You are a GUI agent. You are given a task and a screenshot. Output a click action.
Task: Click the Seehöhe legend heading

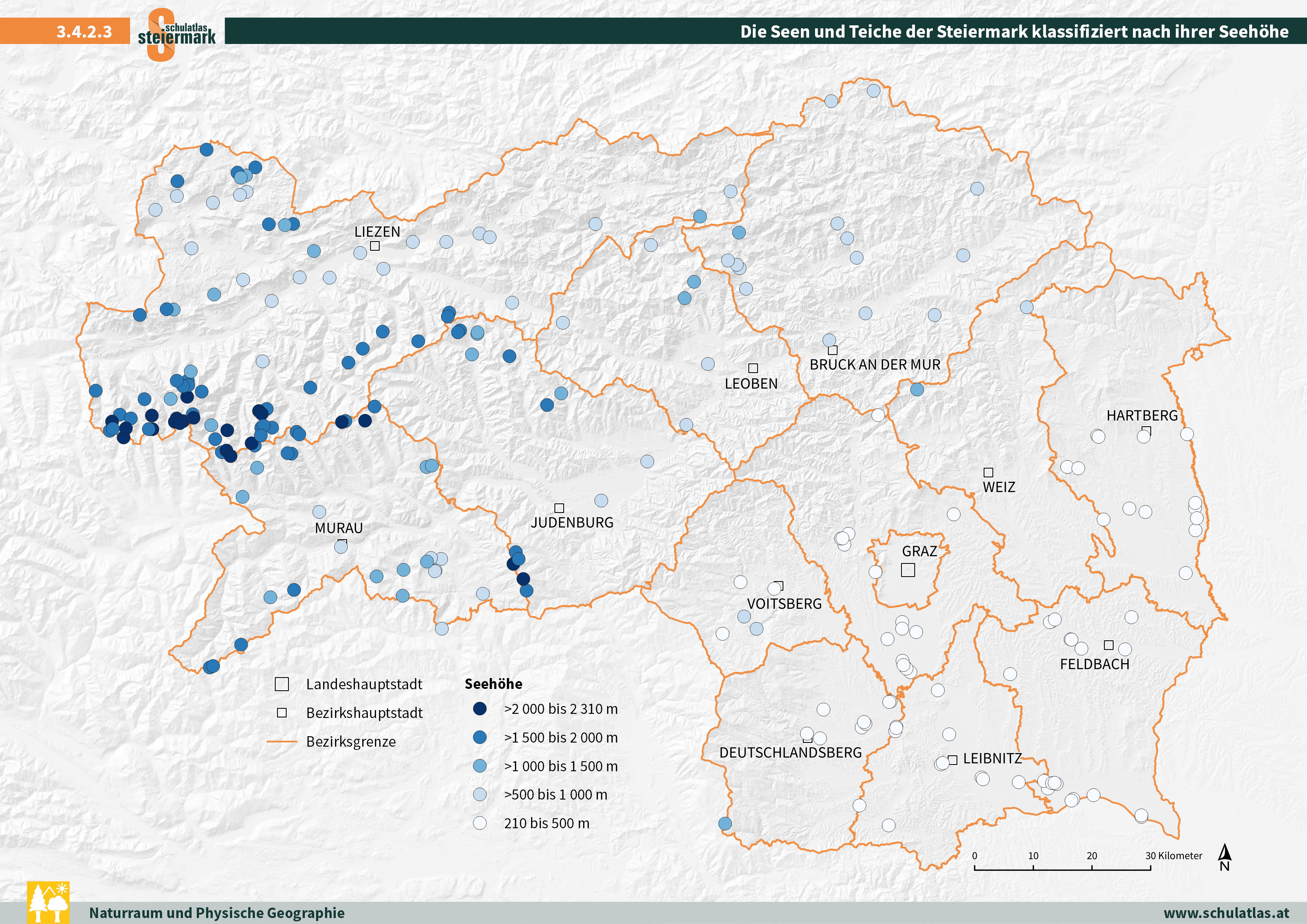coord(493,684)
